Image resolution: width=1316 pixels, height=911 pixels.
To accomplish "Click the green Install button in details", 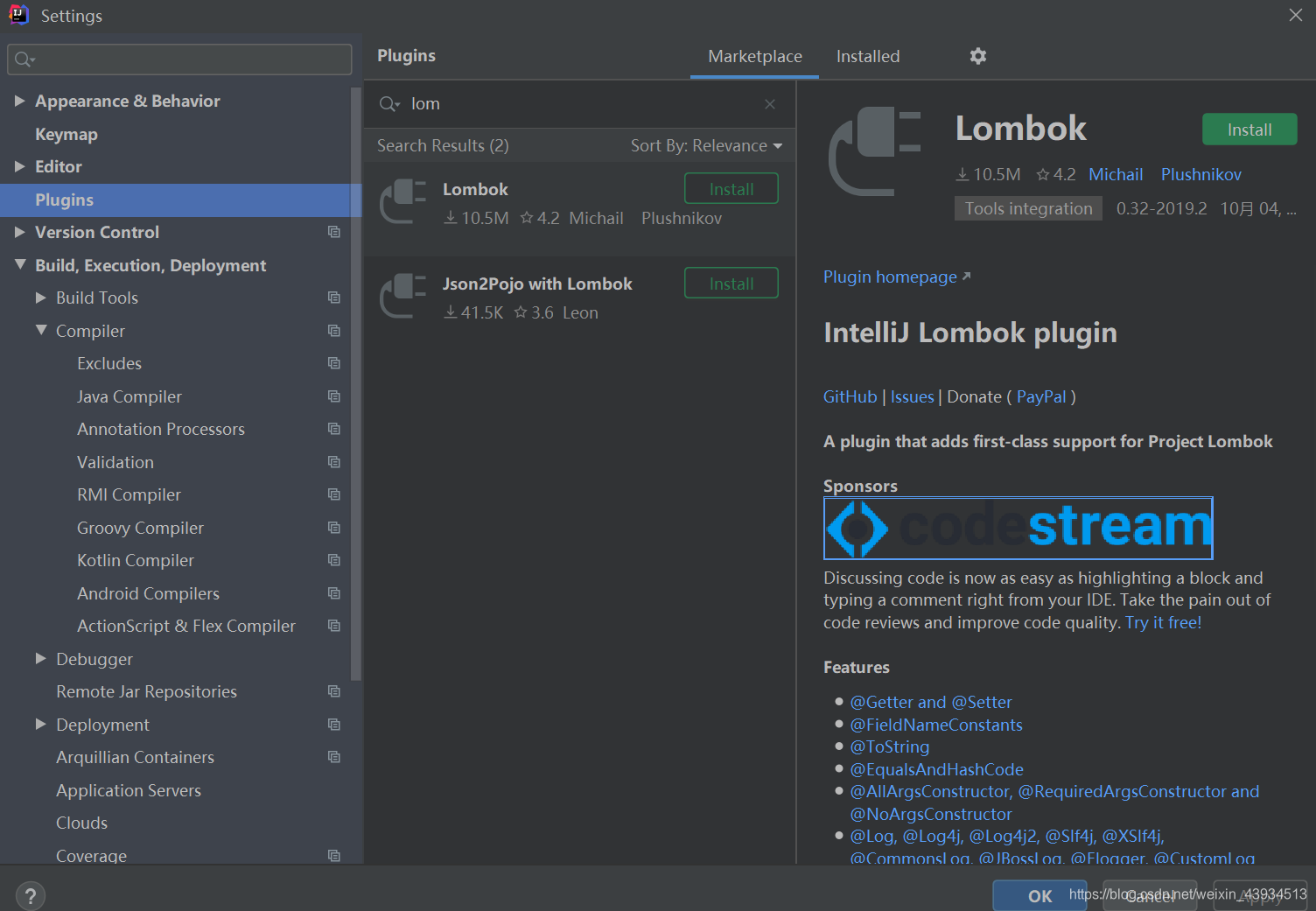I will [x=1249, y=130].
